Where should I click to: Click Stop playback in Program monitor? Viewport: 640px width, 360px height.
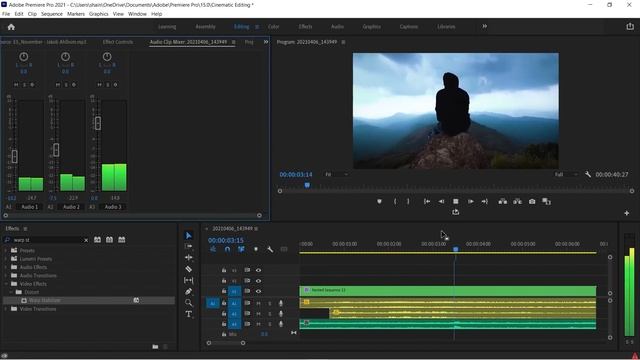456,201
